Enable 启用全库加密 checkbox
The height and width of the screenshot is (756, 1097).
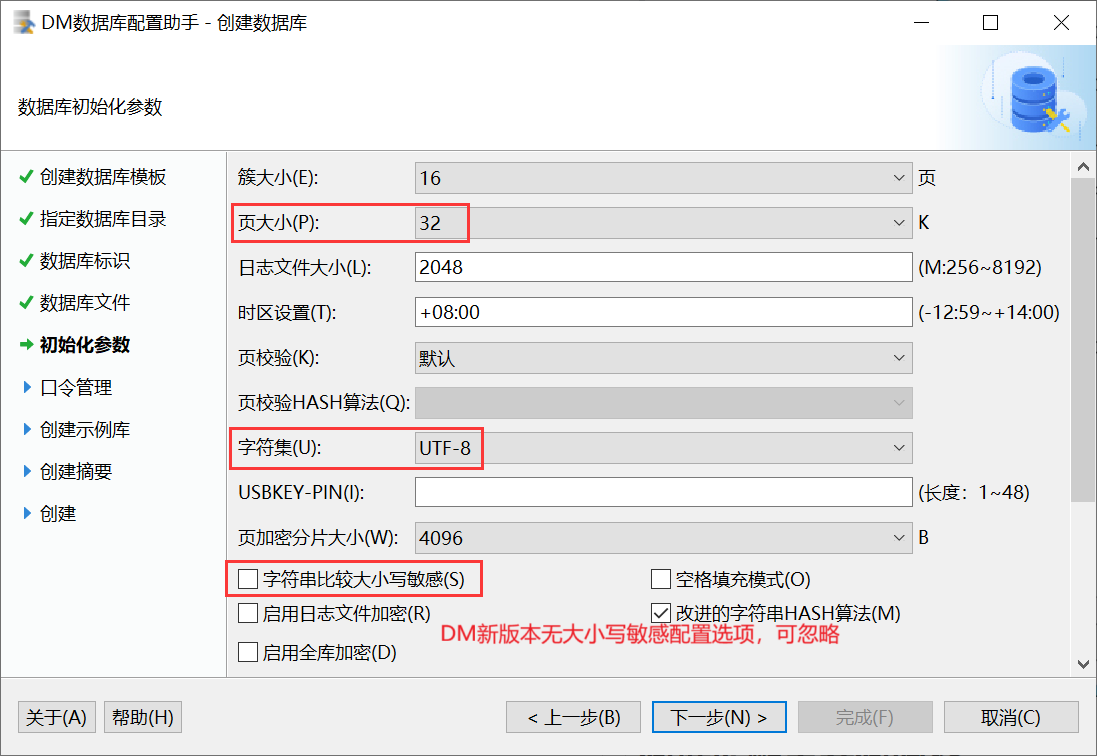(248, 652)
